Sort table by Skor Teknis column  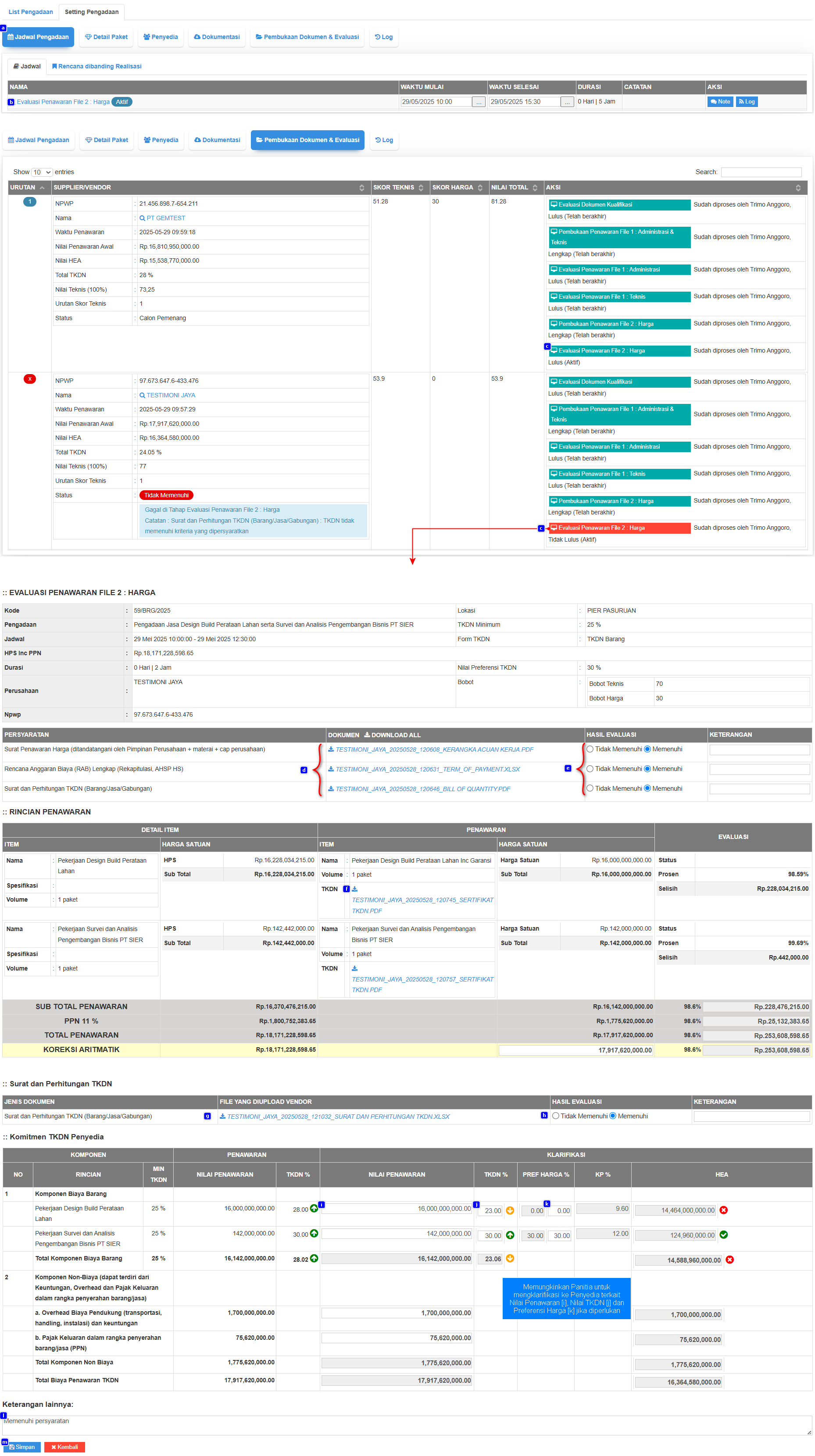tap(421, 188)
